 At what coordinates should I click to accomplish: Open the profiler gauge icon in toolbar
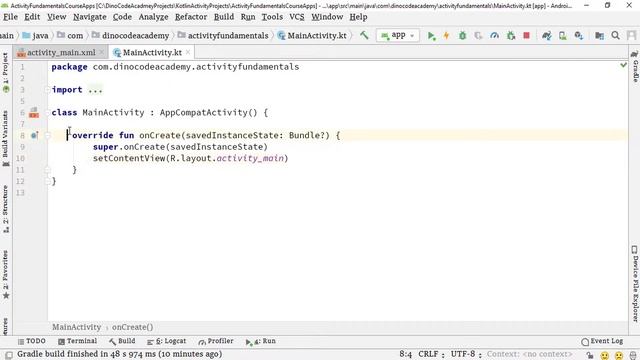tap(494, 36)
